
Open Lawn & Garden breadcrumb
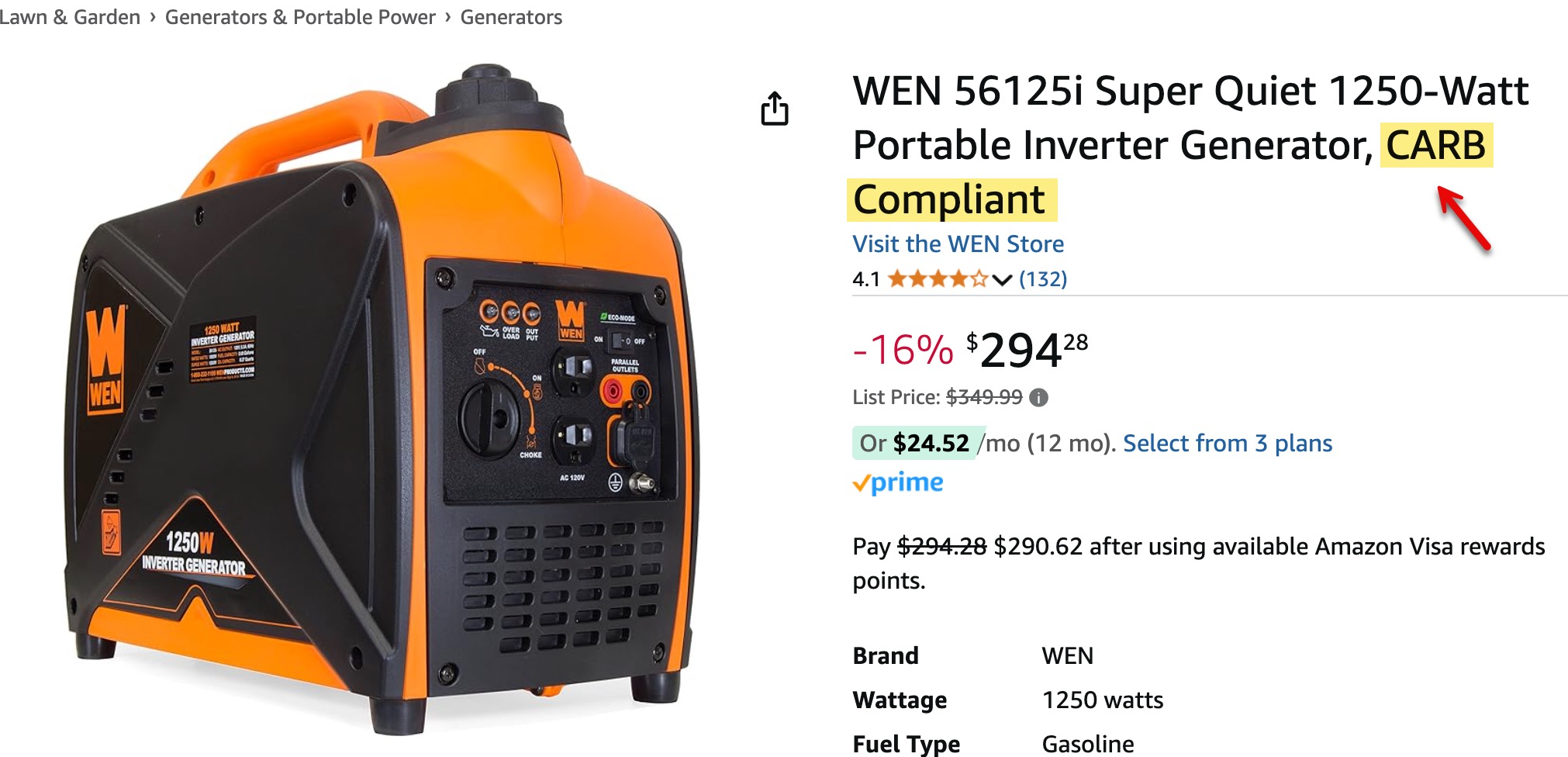point(70,17)
